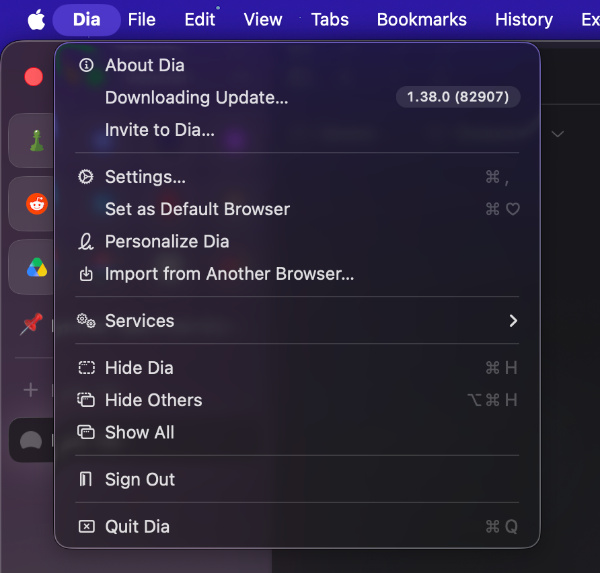Click the Services gears icon
This screenshot has width=600, height=573.
pos(86,321)
